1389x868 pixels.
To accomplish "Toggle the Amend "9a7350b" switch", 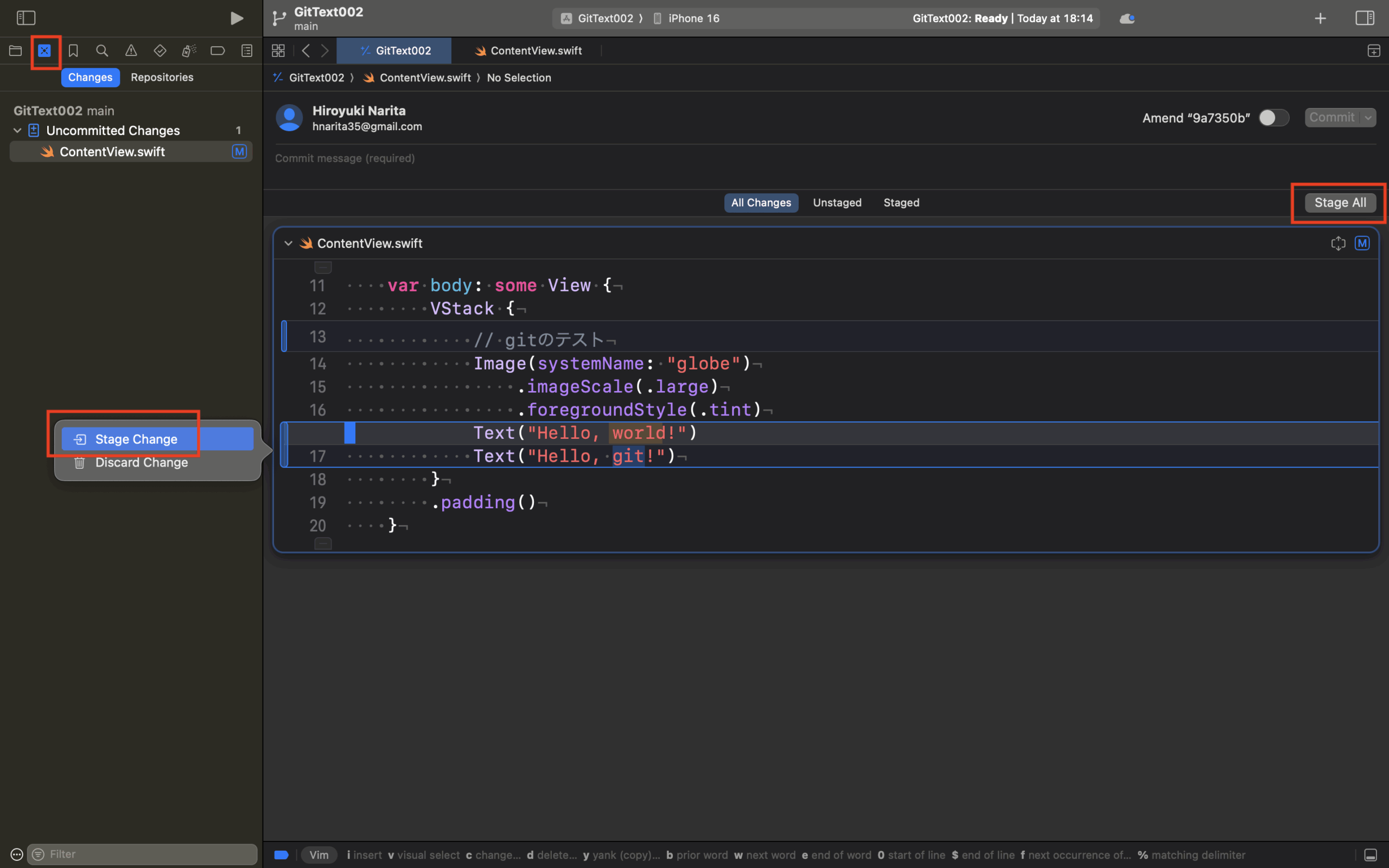I will coord(1273,118).
